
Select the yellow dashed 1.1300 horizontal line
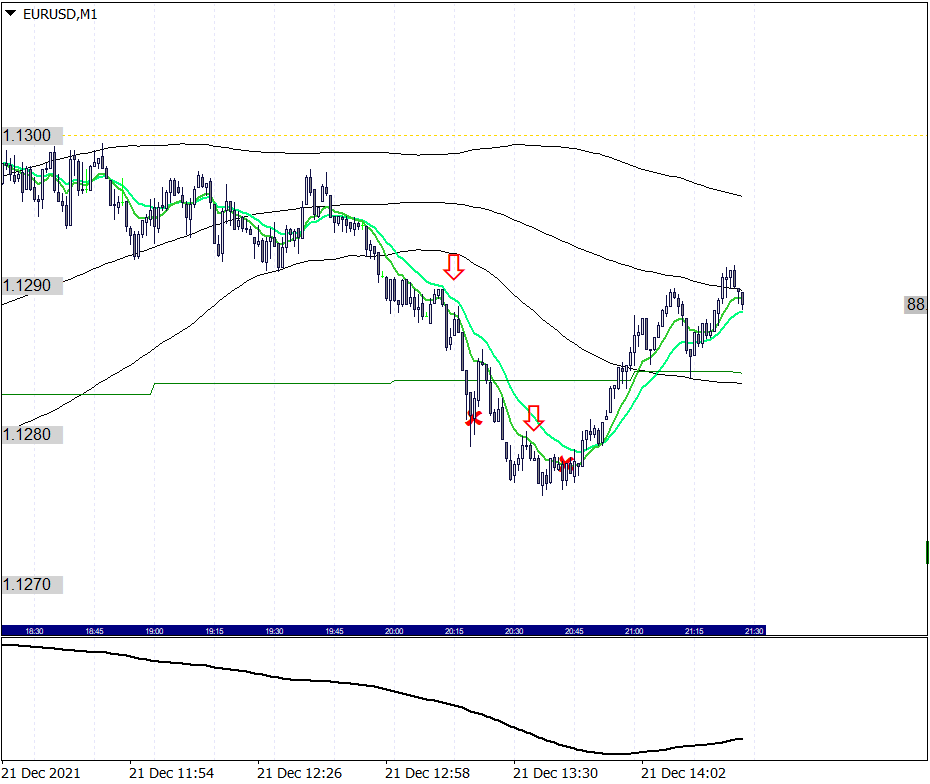492,136
